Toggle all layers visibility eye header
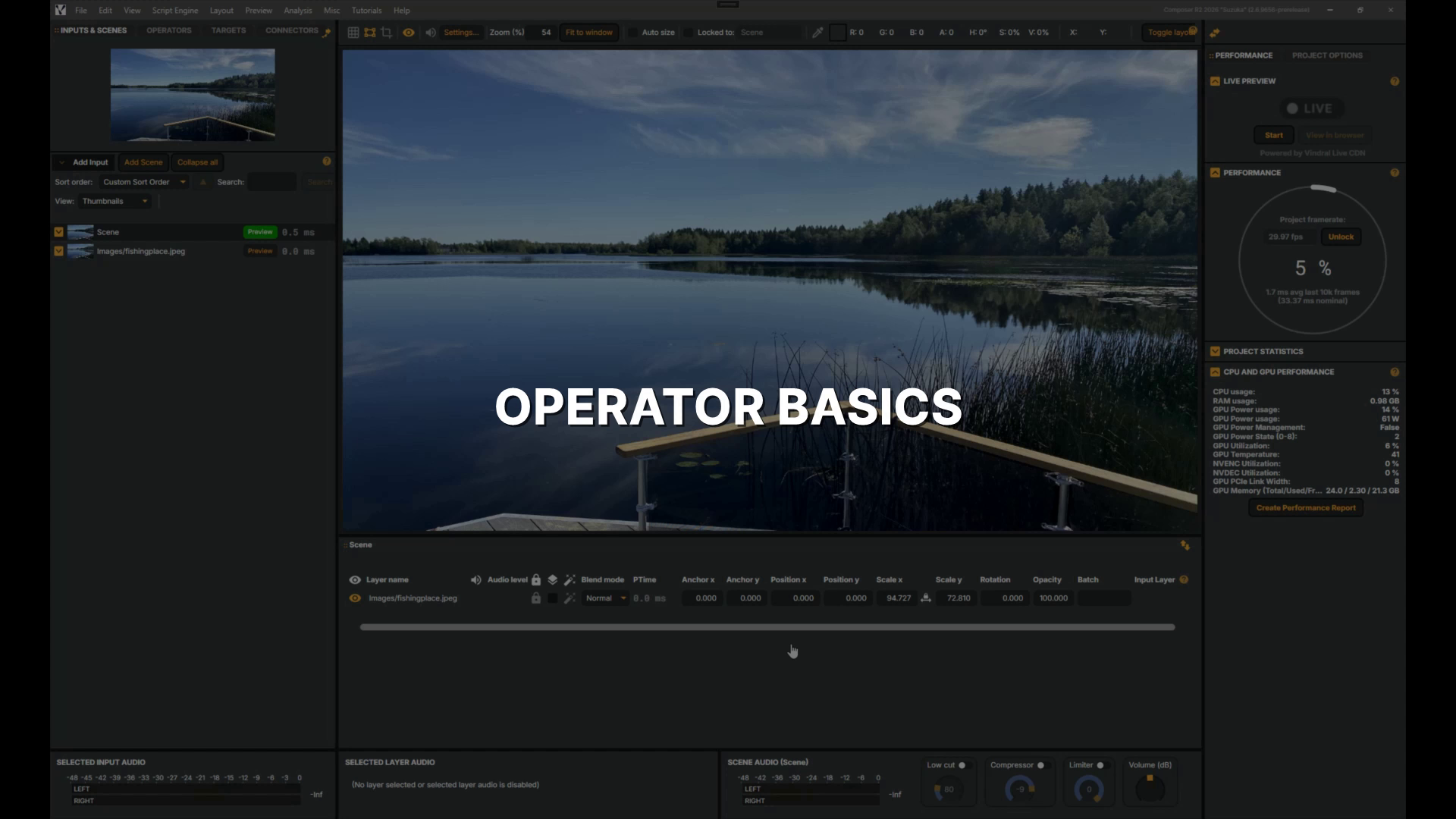The height and width of the screenshot is (819, 1456). pyautogui.click(x=354, y=579)
